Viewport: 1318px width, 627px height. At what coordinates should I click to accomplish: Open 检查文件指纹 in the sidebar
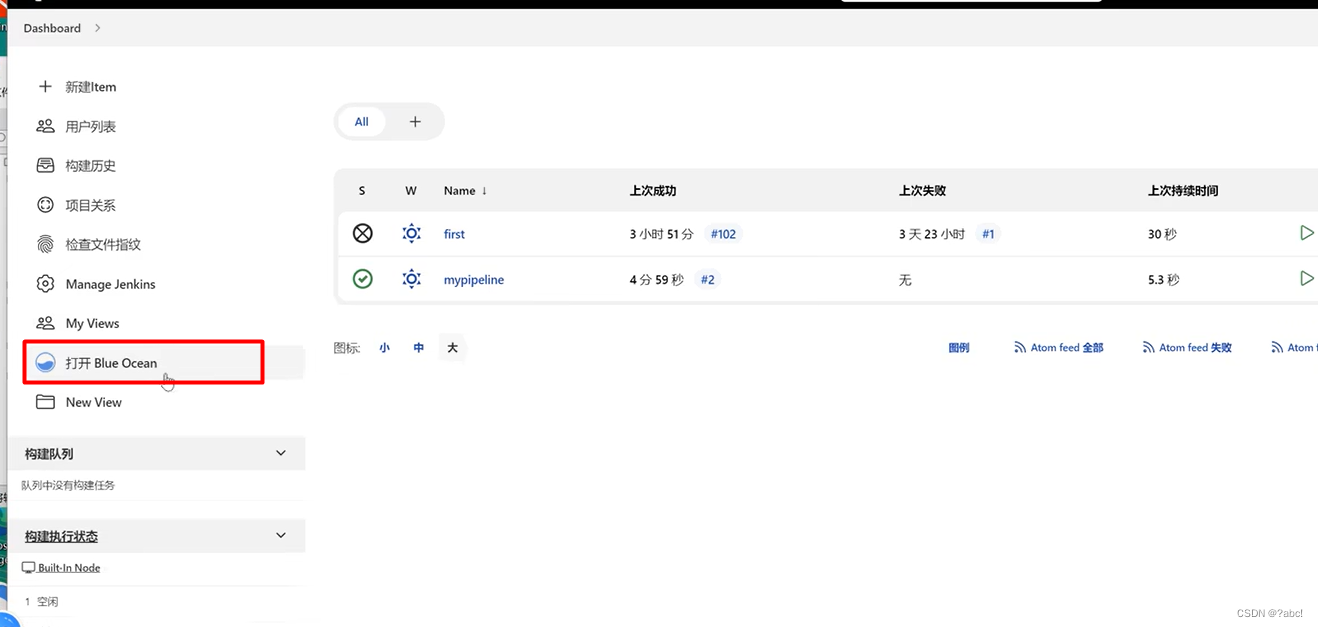click(x=103, y=244)
